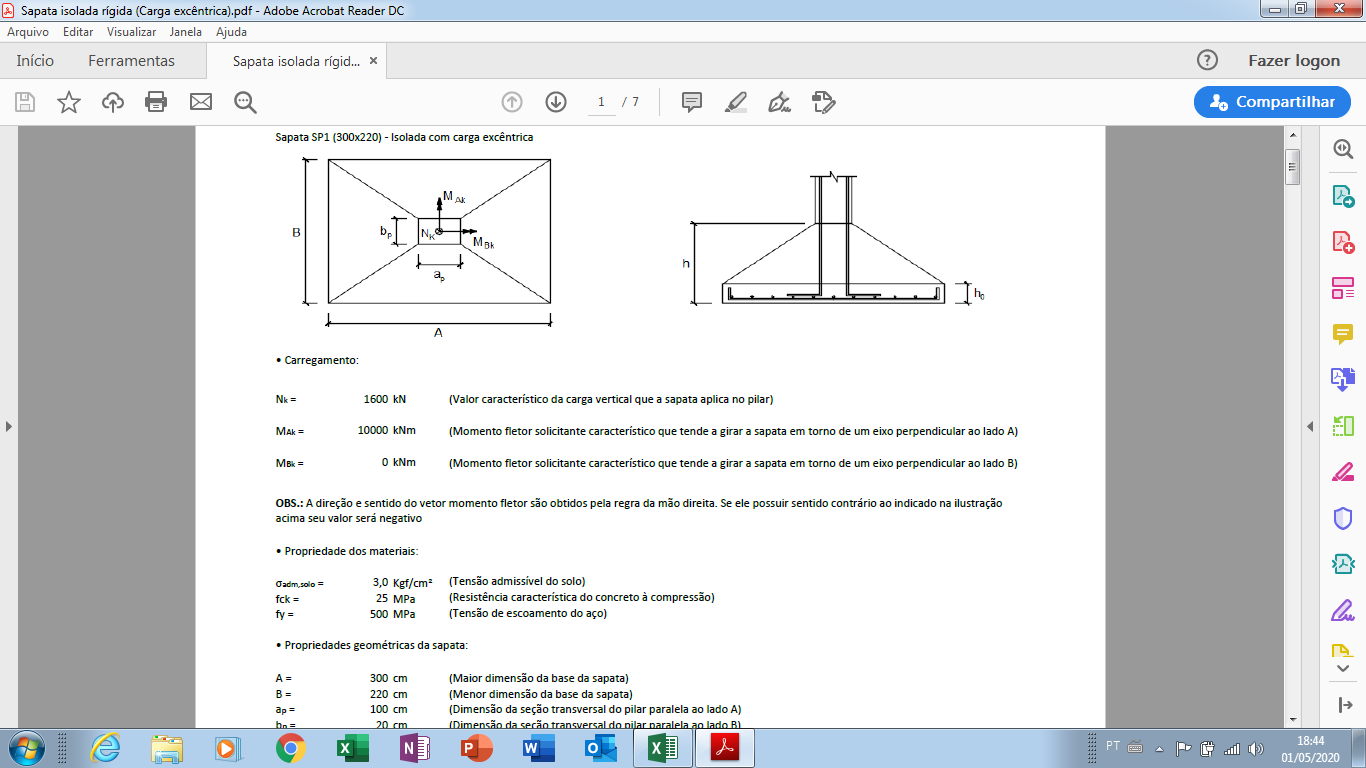
Task: Click Fazer logon link
Action: 1294,61
